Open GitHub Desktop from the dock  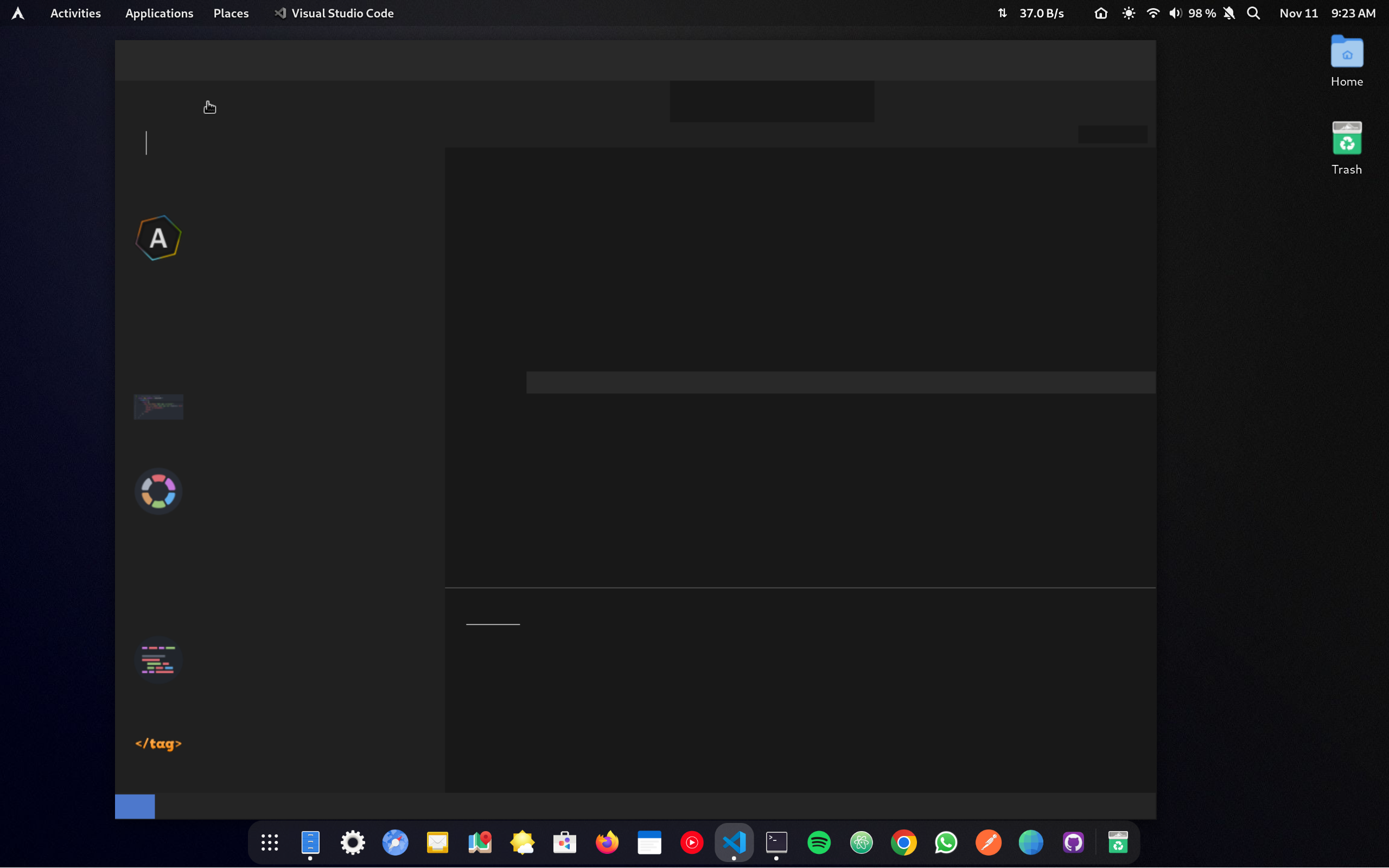pos(1074,842)
